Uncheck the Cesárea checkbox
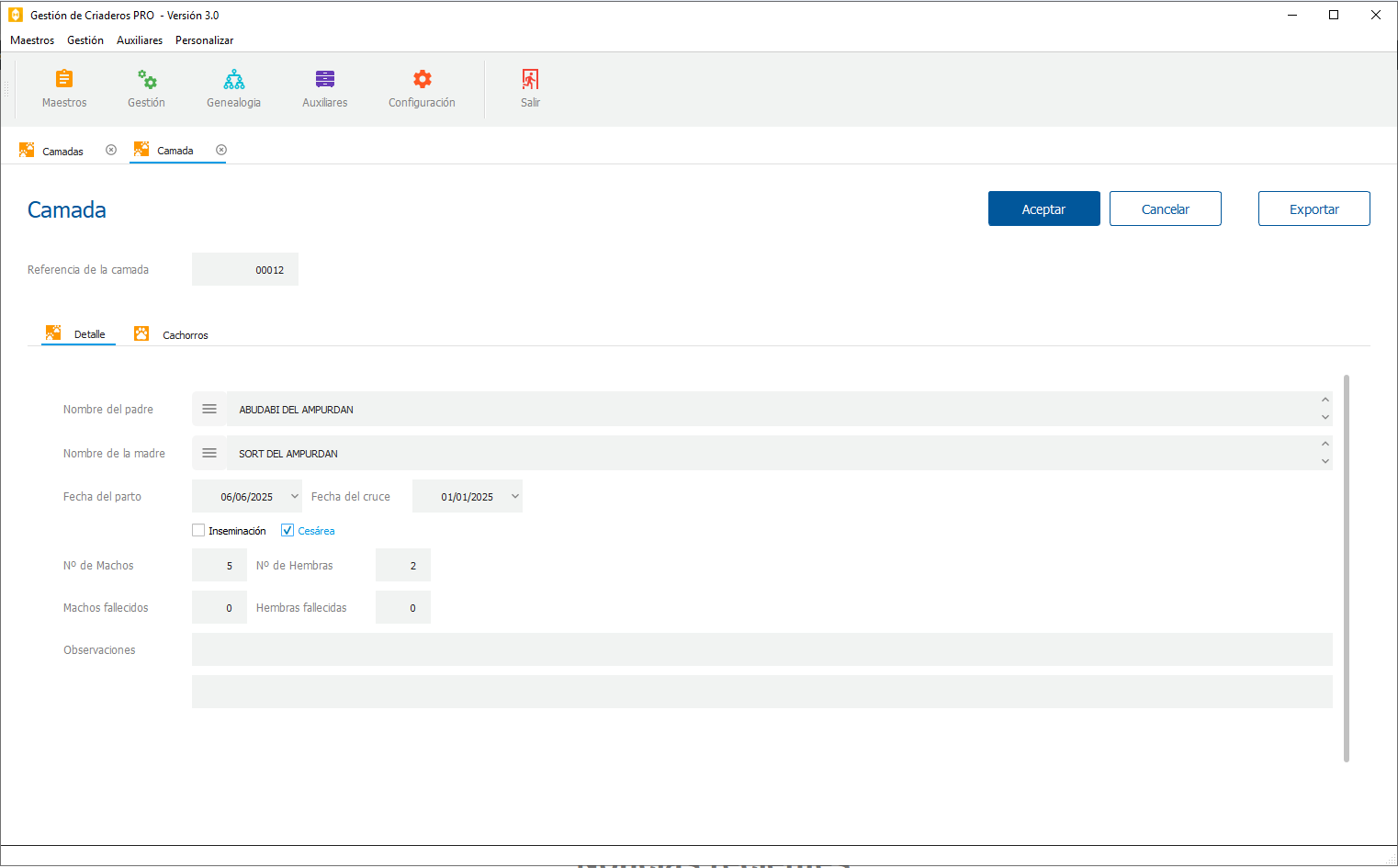 pos(287,531)
